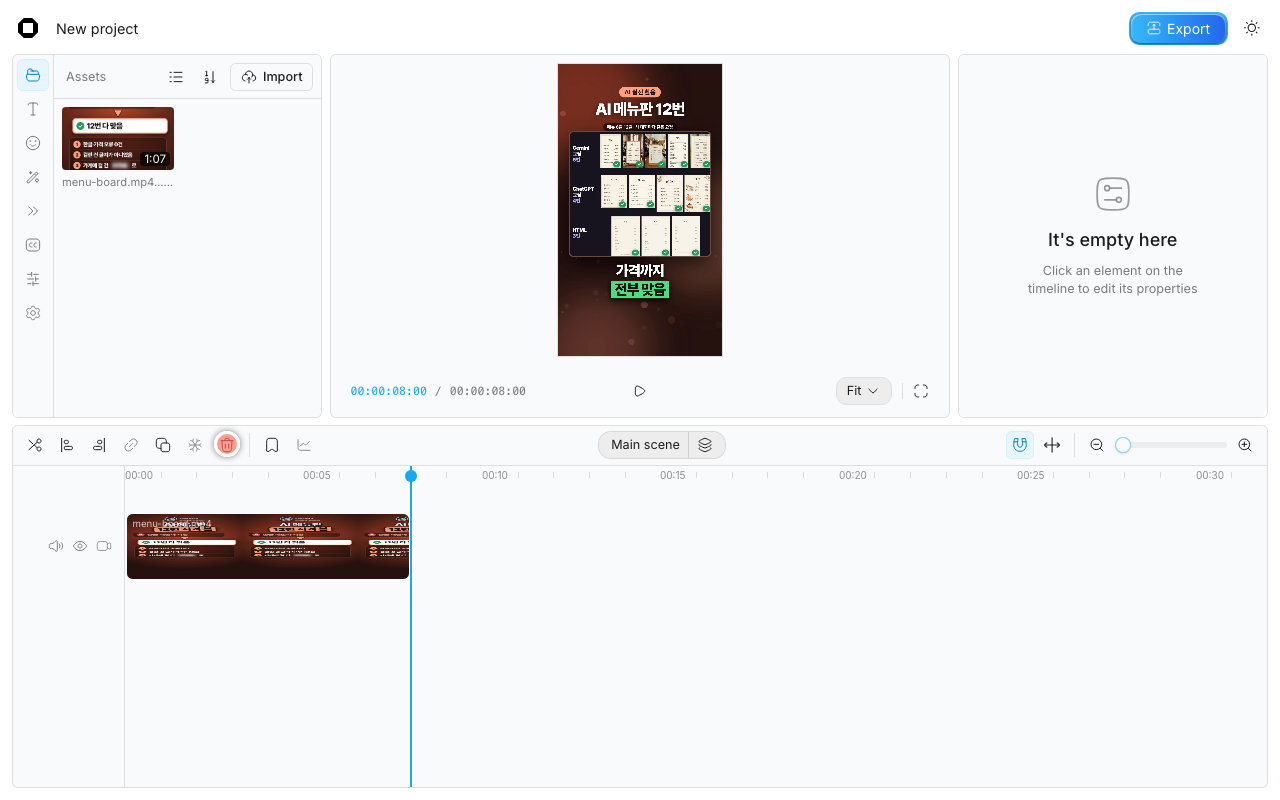Open the asset sort options

(210, 77)
